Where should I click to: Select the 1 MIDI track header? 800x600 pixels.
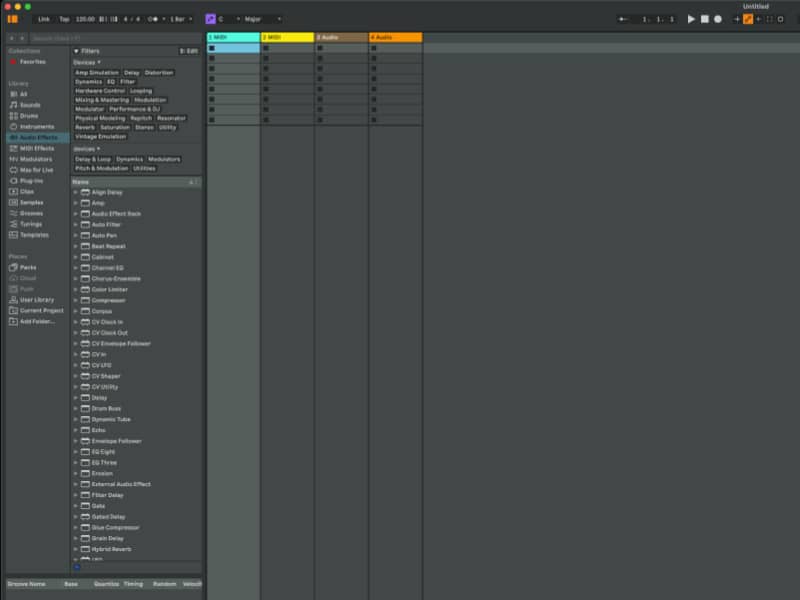(x=232, y=37)
